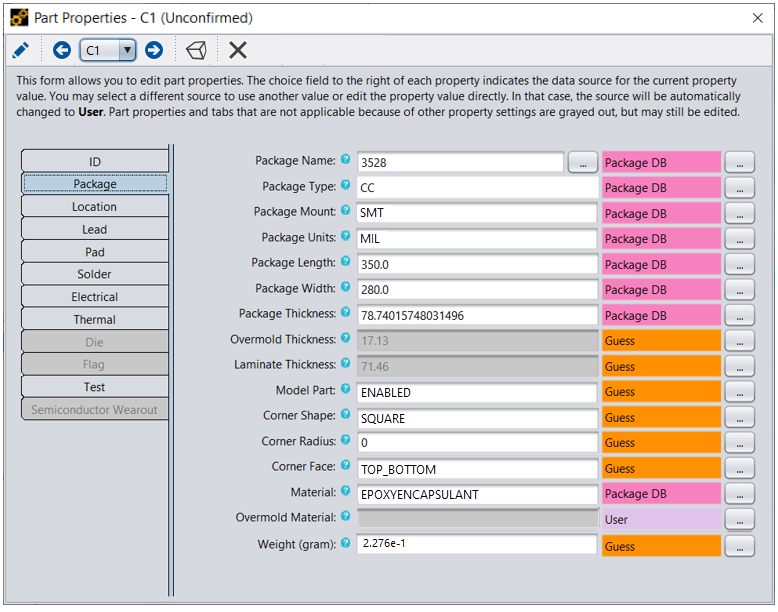778x612 pixels.
Task: Open the Lead tab
Action: pyautogui.click(x=95, y=229)
